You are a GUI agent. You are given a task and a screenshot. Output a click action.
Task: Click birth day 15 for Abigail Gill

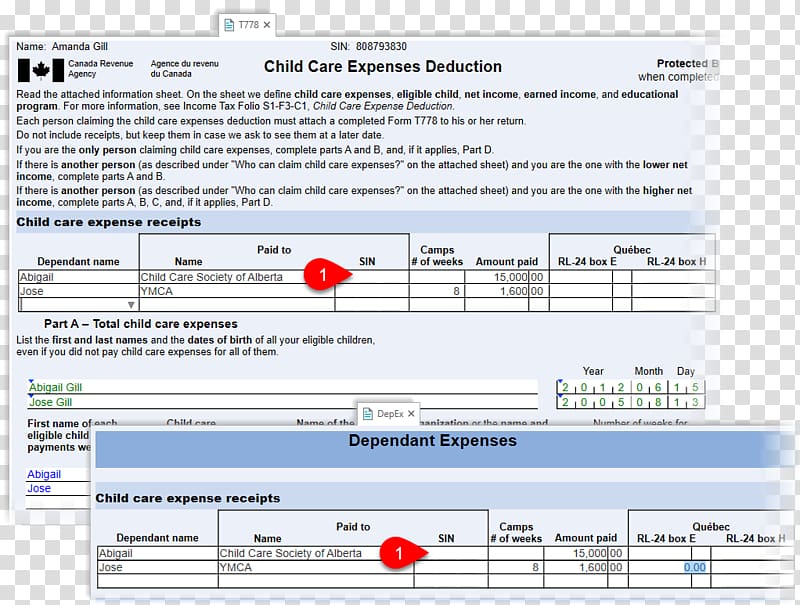(x=686, y=387)
